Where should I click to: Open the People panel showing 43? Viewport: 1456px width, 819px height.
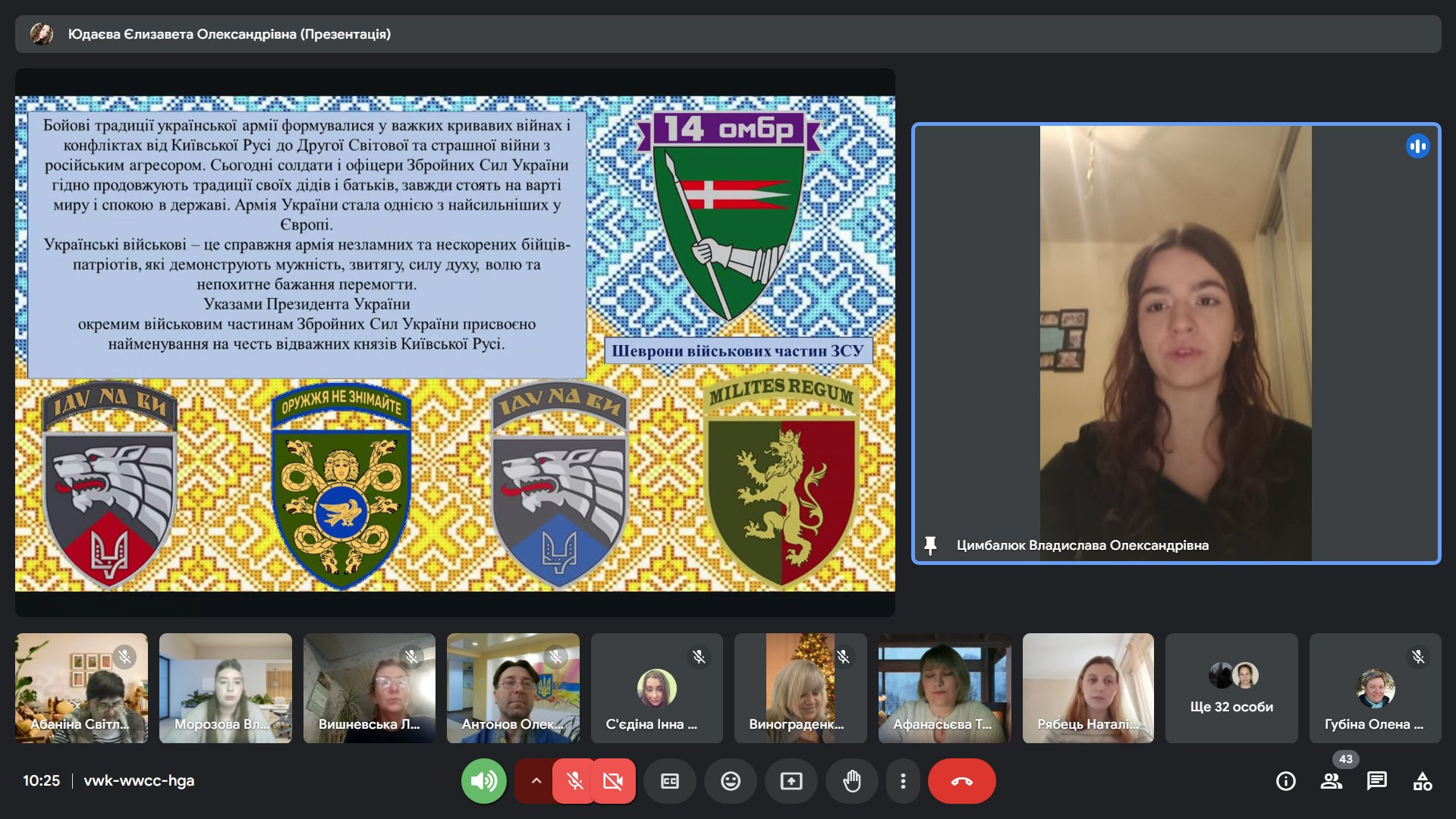[x=1332, y=780]
